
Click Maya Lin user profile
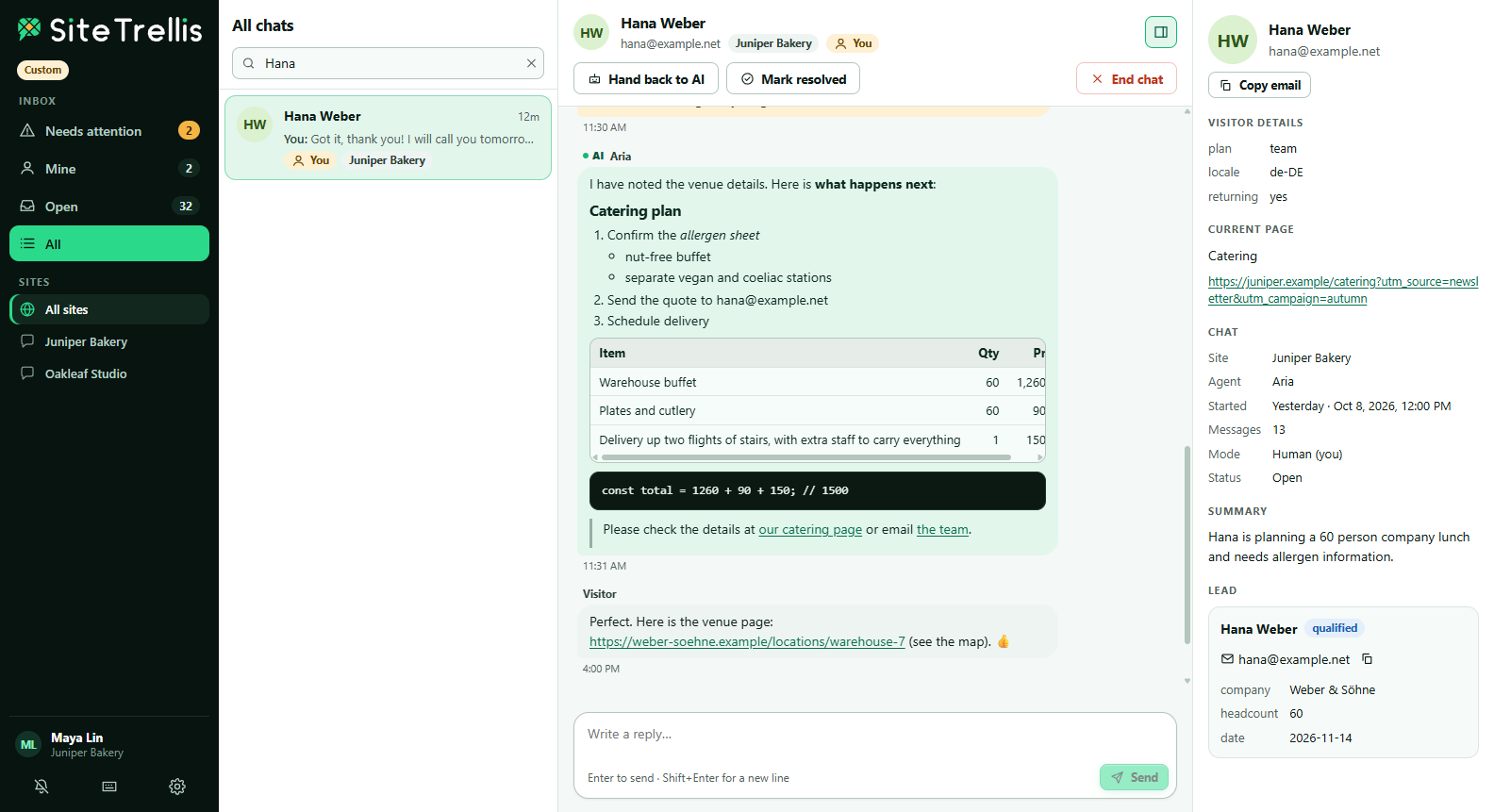109,744
